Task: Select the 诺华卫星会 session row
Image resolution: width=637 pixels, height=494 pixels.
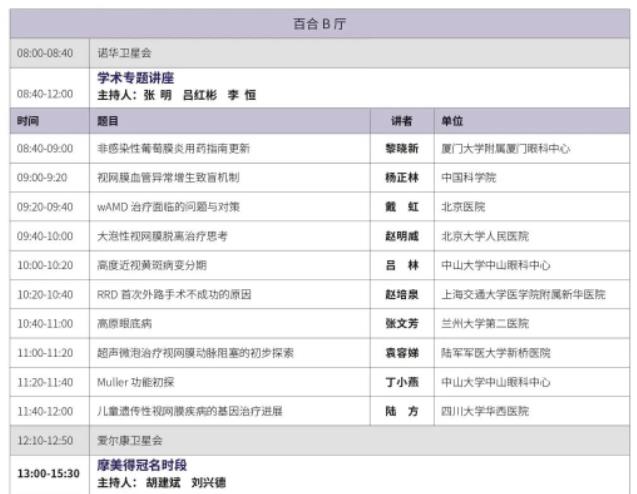Action: pos(124,53)
